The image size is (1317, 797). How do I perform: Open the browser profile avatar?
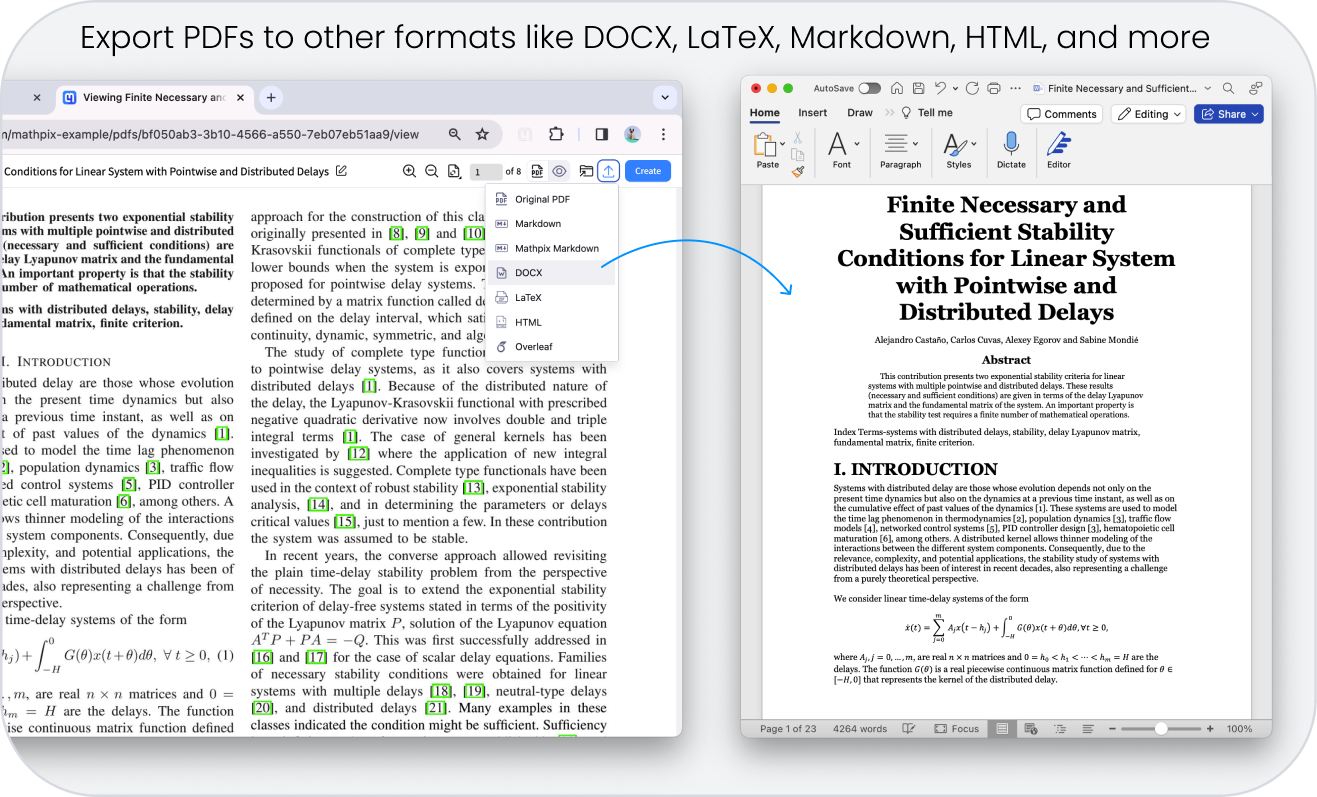(x=632, y=134)
